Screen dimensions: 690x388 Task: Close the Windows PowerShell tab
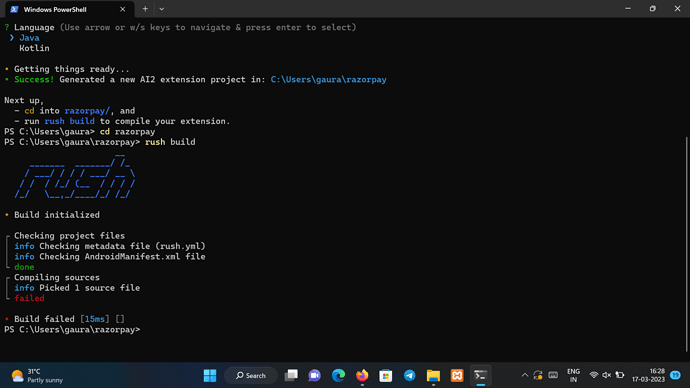pyautogui.click(x=122, y=9)
